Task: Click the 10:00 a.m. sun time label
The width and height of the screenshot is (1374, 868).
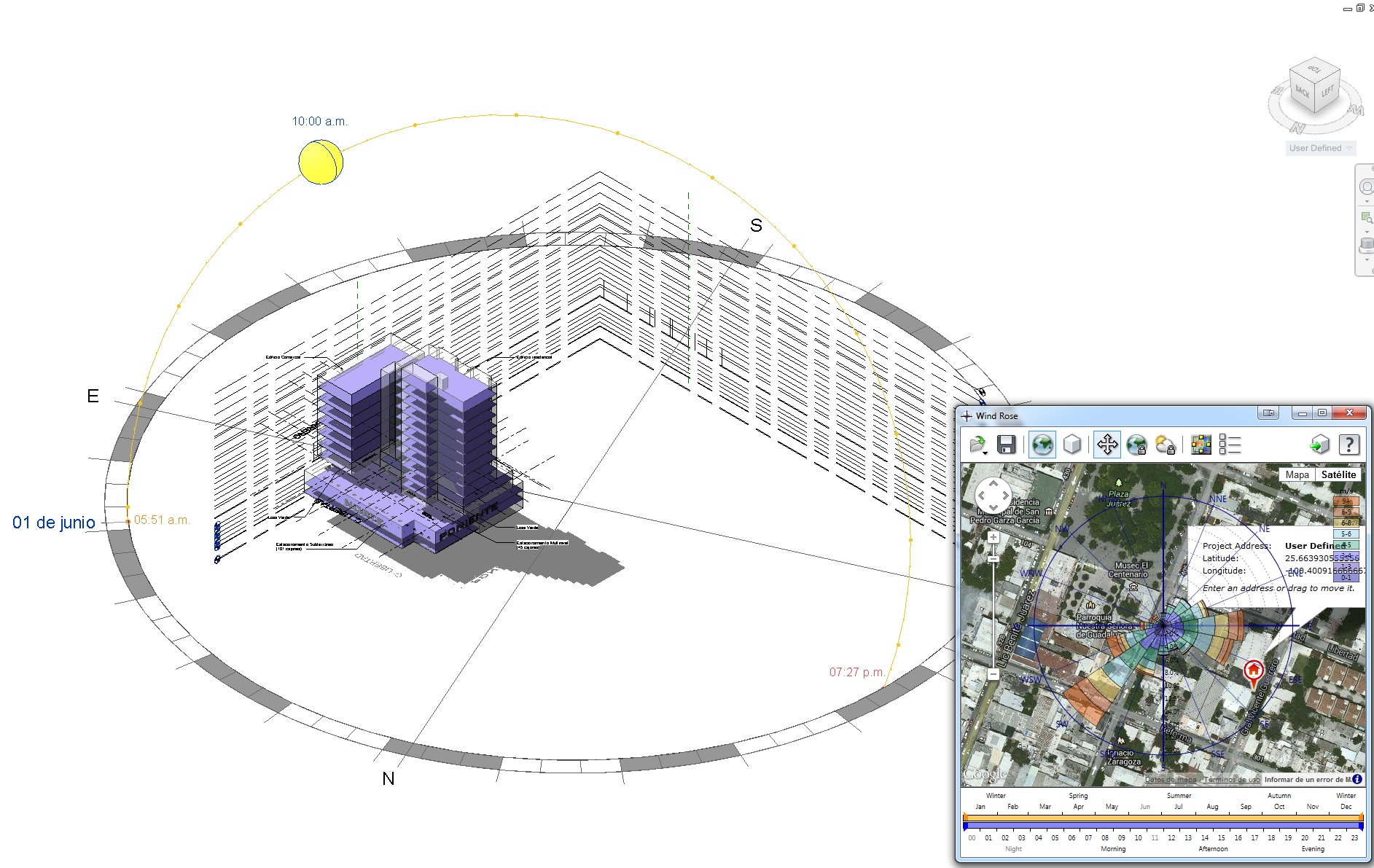Action: [320, 121]
